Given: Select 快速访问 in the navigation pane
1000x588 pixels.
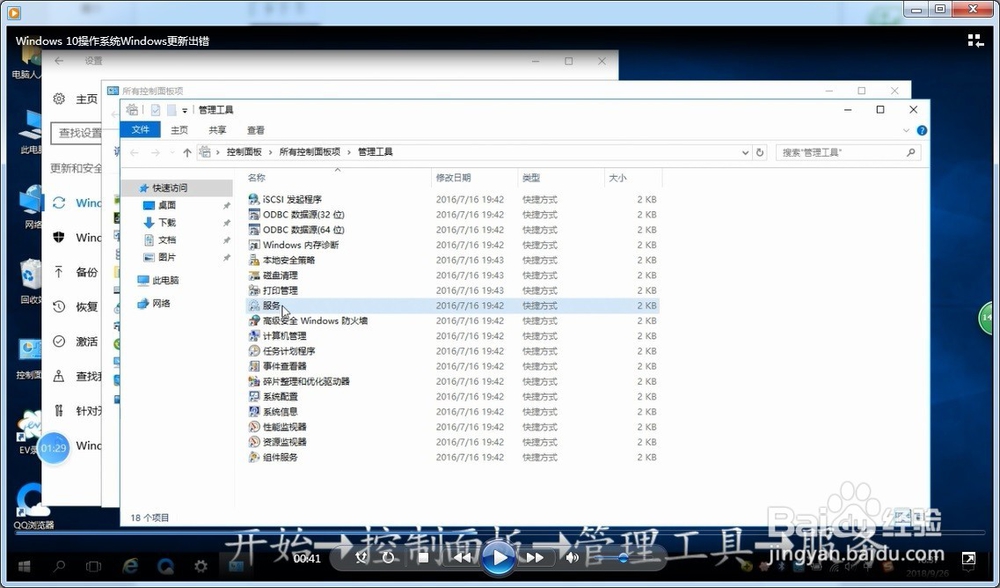Looking at the screenshot, I should point(170,188).
